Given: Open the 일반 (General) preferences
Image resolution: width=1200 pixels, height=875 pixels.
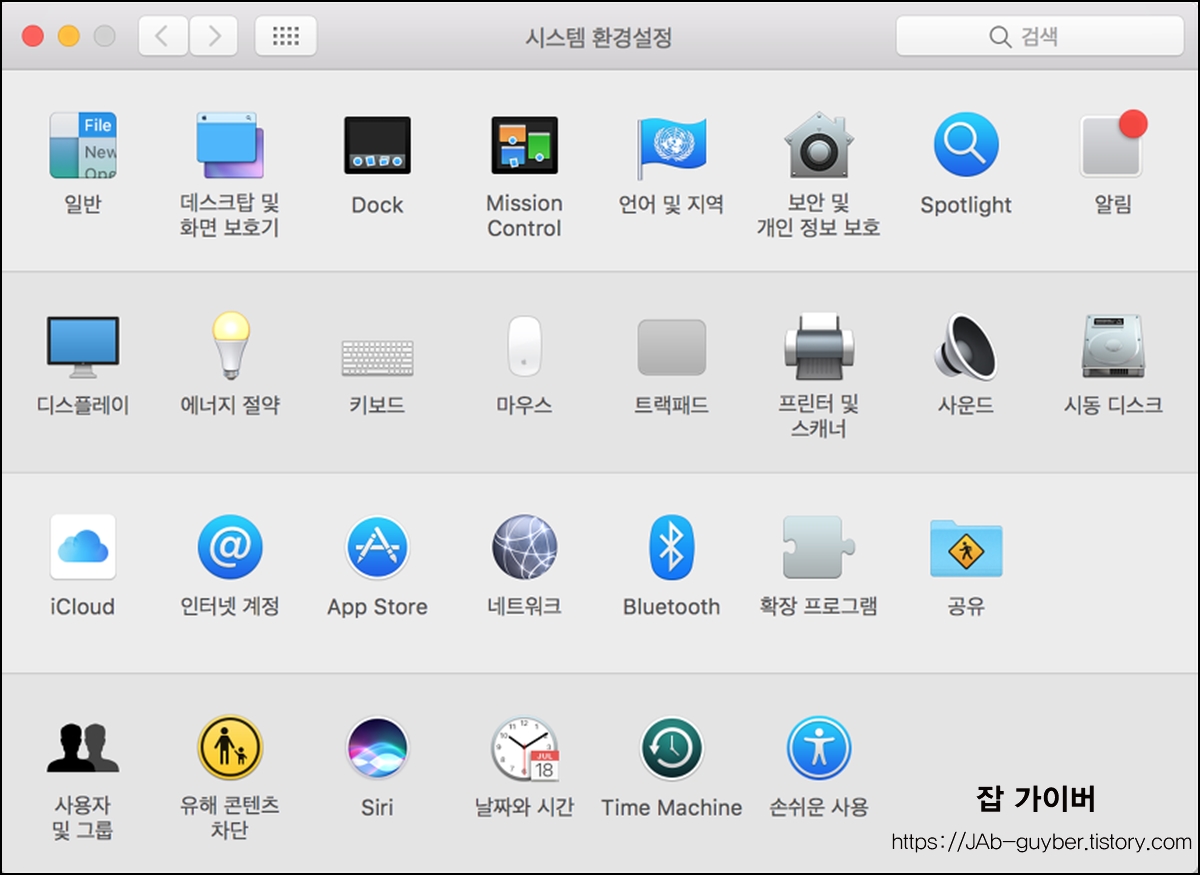Looking at the screenshot, I should (83, 146).
